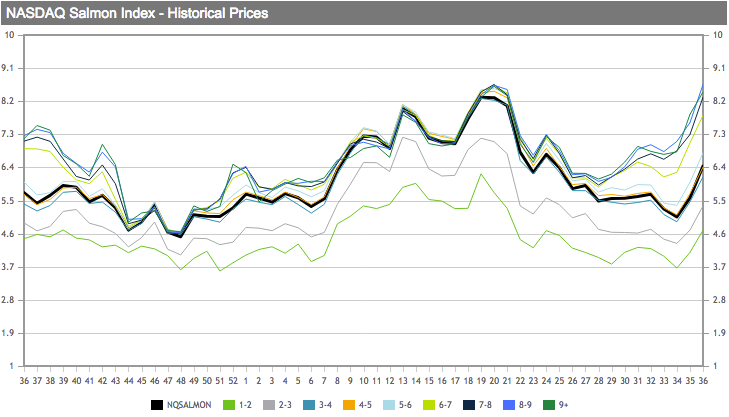Click the blue 8-9 legend swatch
Viewport: 729px width, 417px height.
(509, 405)
